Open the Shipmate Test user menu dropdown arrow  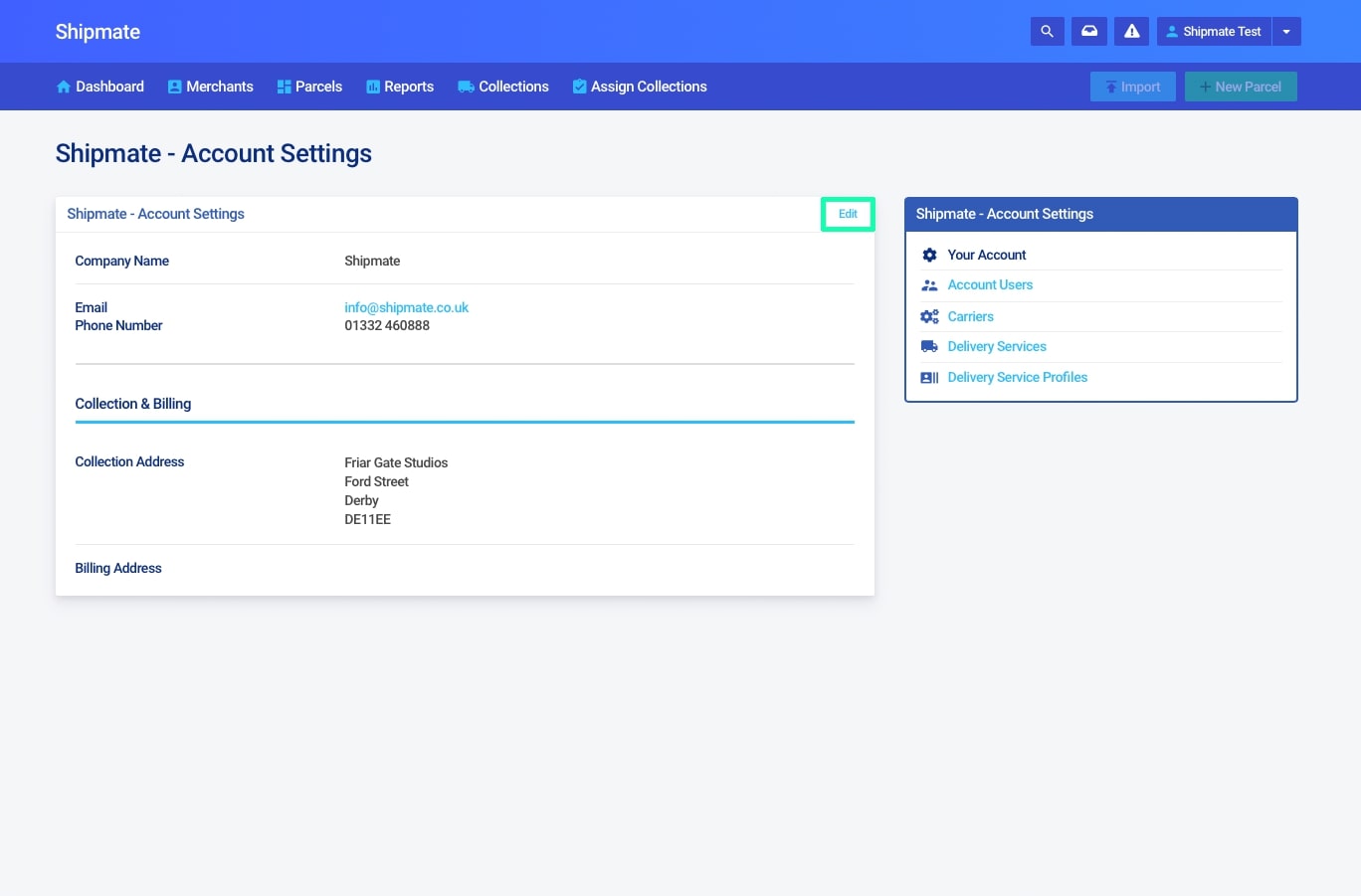coord(1286,32)
